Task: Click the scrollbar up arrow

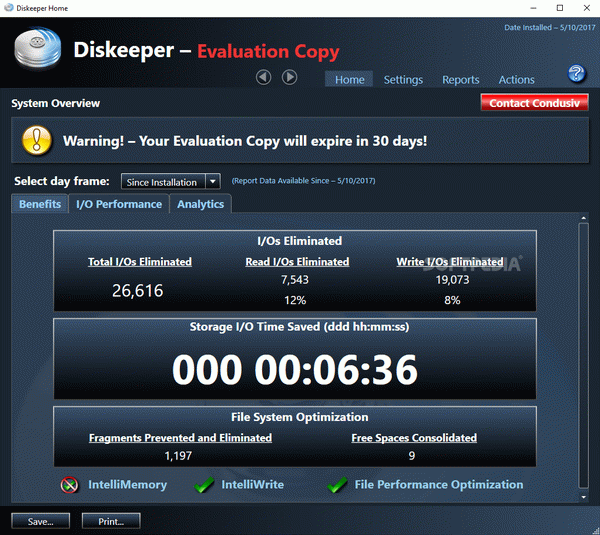Action: 584,218
